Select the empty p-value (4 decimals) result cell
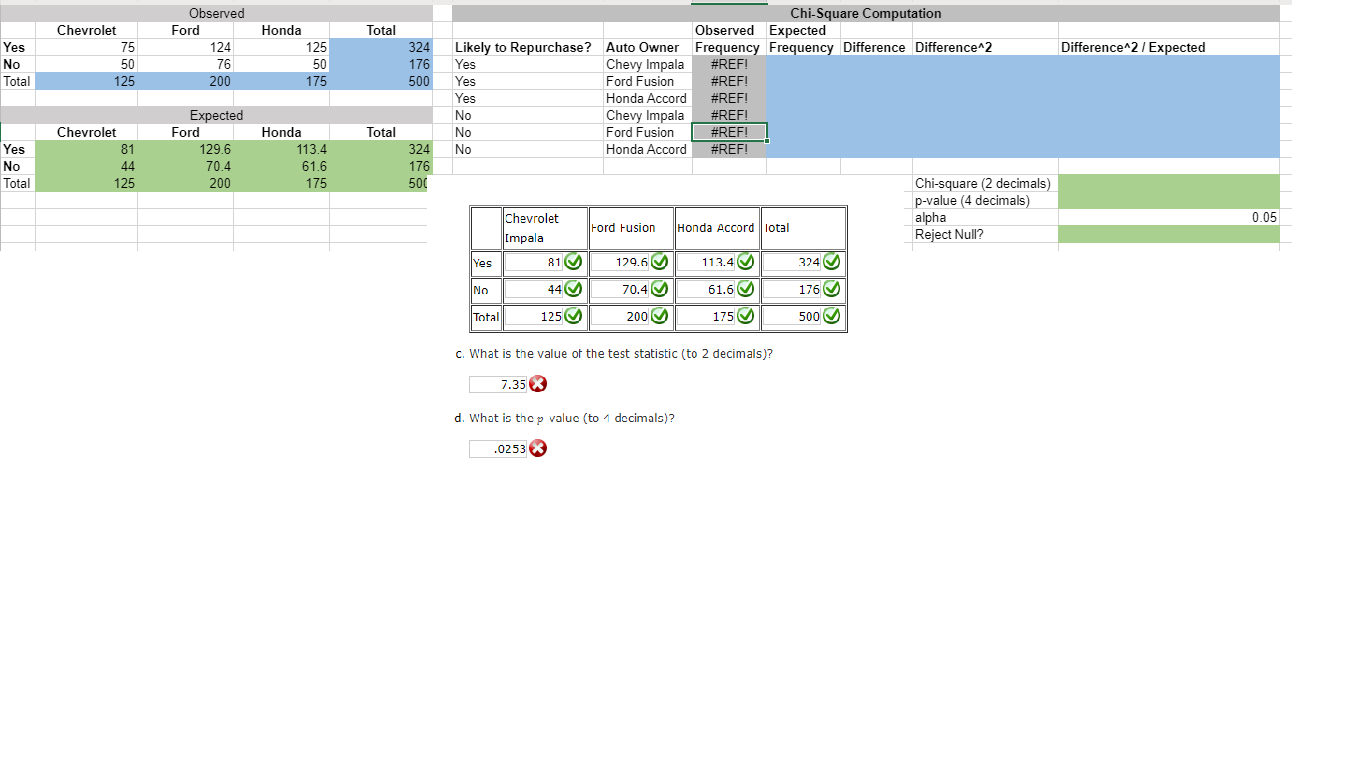Screen dimensions: 1366x768 [x=1168, y=200]
